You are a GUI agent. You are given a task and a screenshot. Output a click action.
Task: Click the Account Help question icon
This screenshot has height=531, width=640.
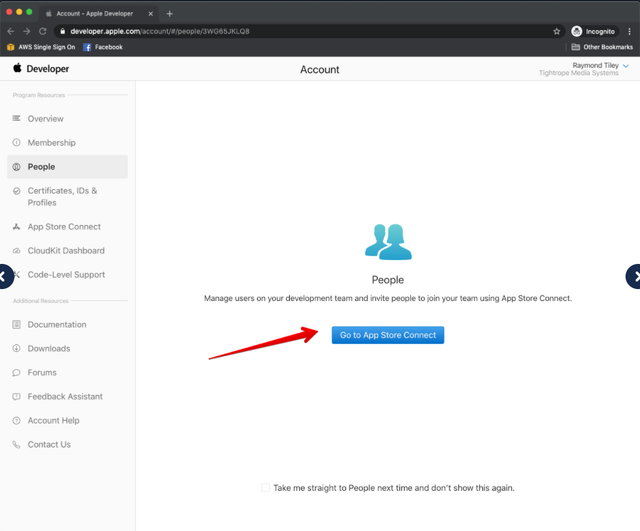click(x=16, y=420)
